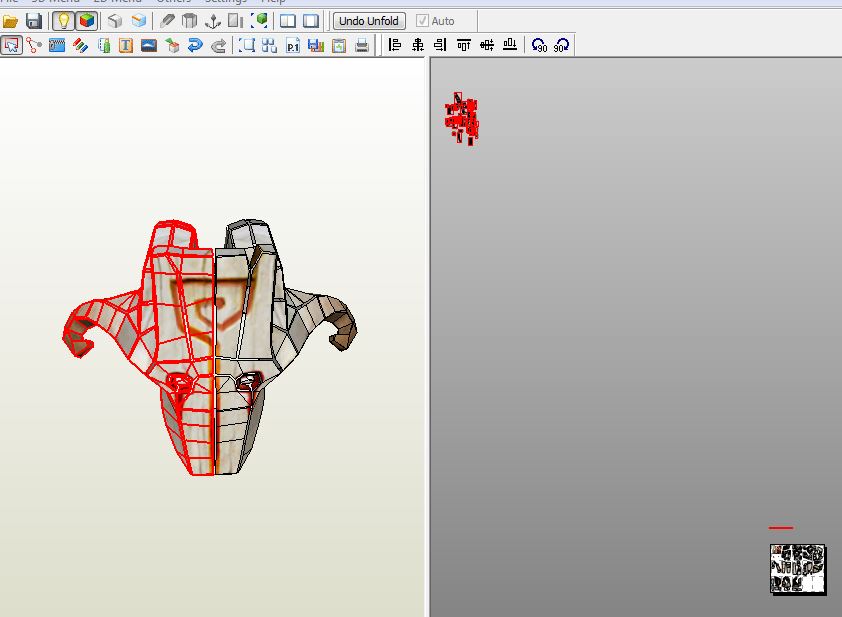Select the gray pencil tool icon
Image resolution: width=842 pixels, height=617 pixels.
click(167, 21)
